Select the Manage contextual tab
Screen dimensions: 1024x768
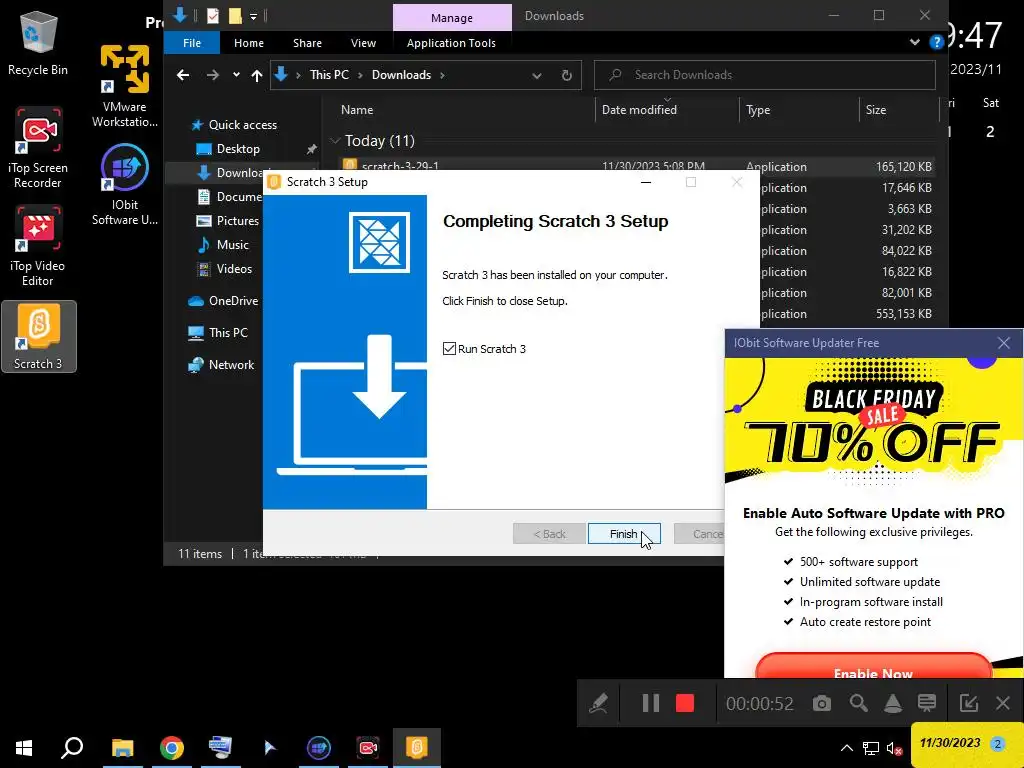pos(451,18)
